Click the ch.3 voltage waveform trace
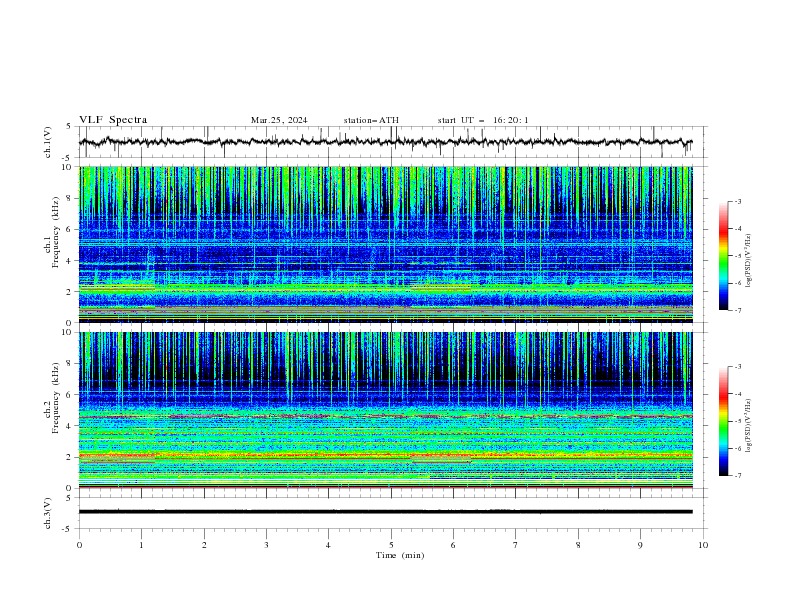792x612 pixels. tap(385, 512)
